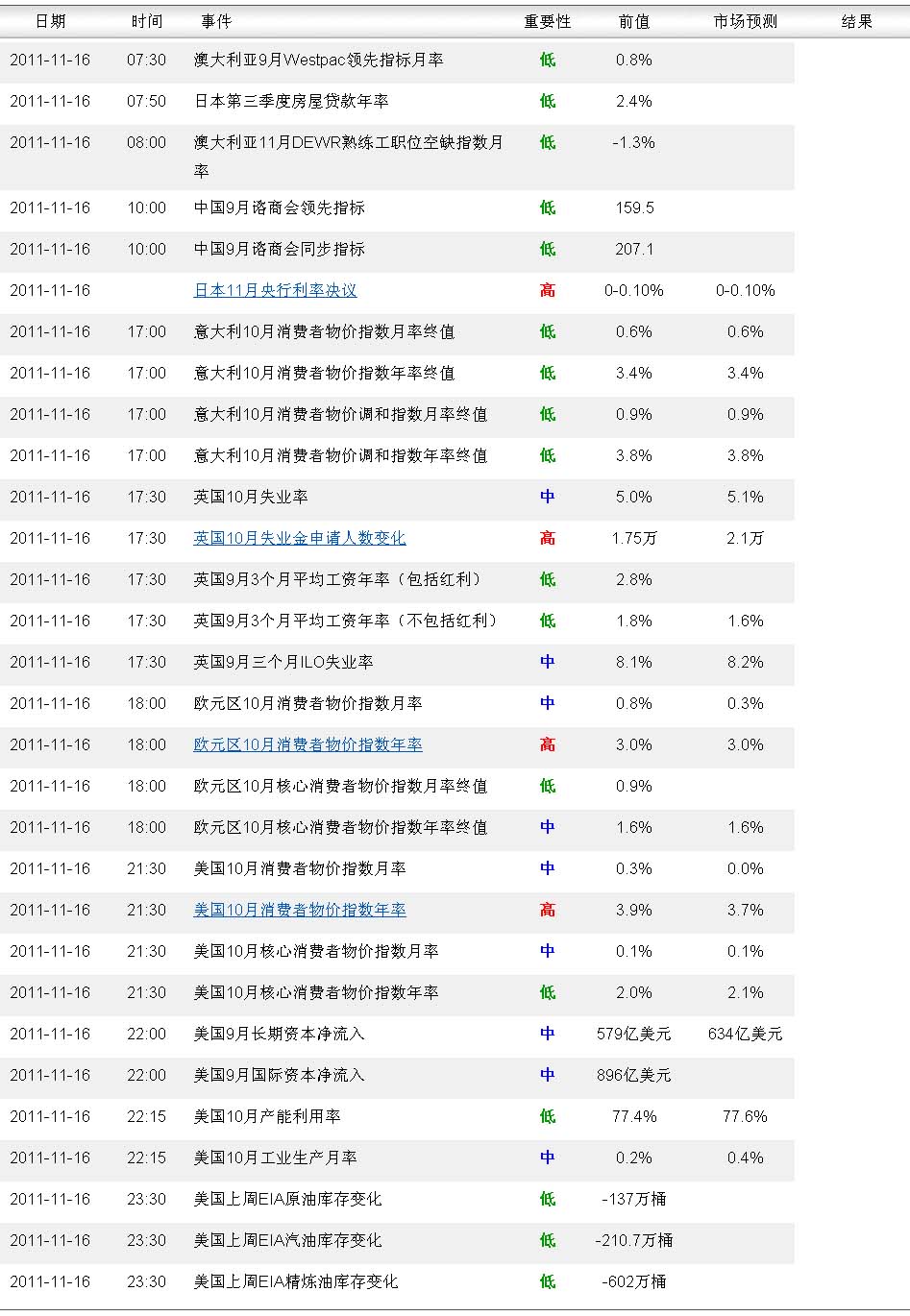Select the 日本第三季度房屋贷款年率 event
910x1316 pixels.
coord(291,101)
